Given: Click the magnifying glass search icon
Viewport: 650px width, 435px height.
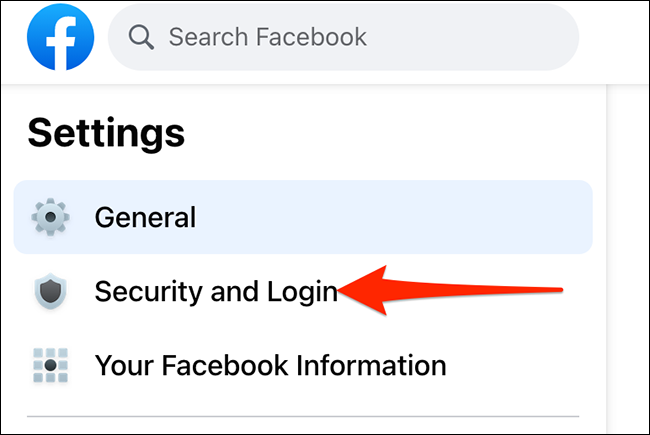Looking at the screenshot, I should click(142, 39).
